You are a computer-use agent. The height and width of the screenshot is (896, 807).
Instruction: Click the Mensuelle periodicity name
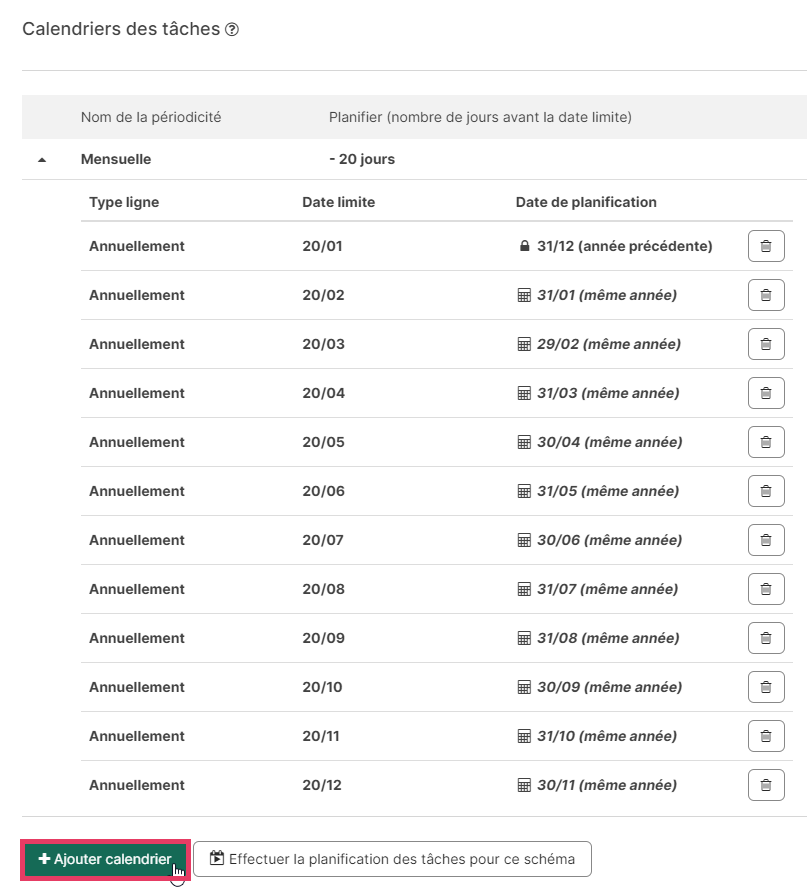click(x=116, y=159)
